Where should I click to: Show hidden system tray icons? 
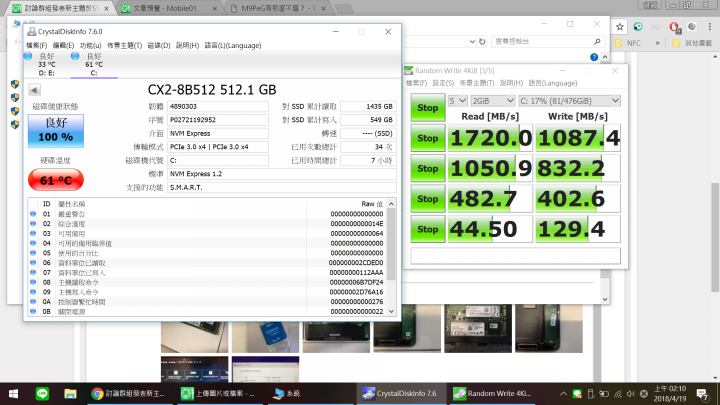coord(563,394)
